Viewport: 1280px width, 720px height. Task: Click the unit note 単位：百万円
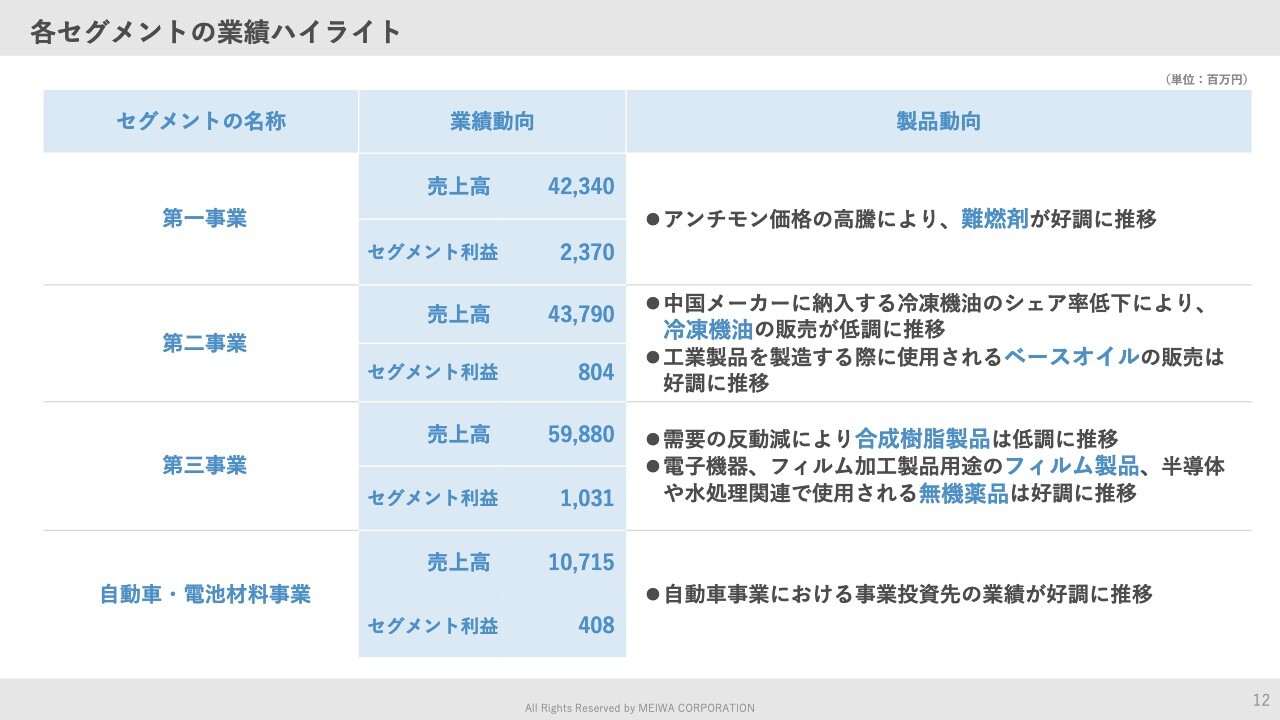(x=1207, y=79)
